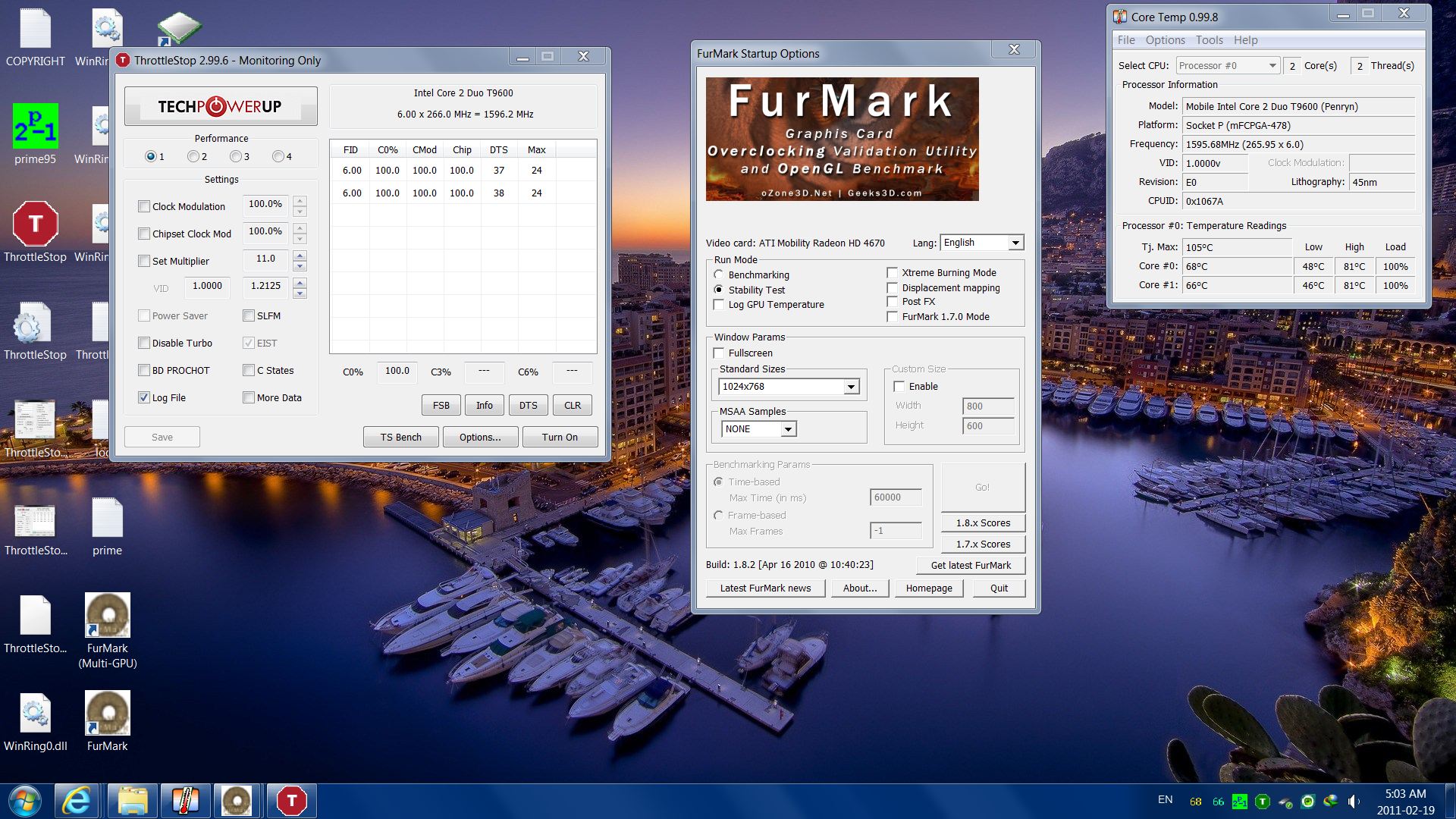
Task: Open the green ThrottleStop tray icon
Action: click(x=1263, y=802)
